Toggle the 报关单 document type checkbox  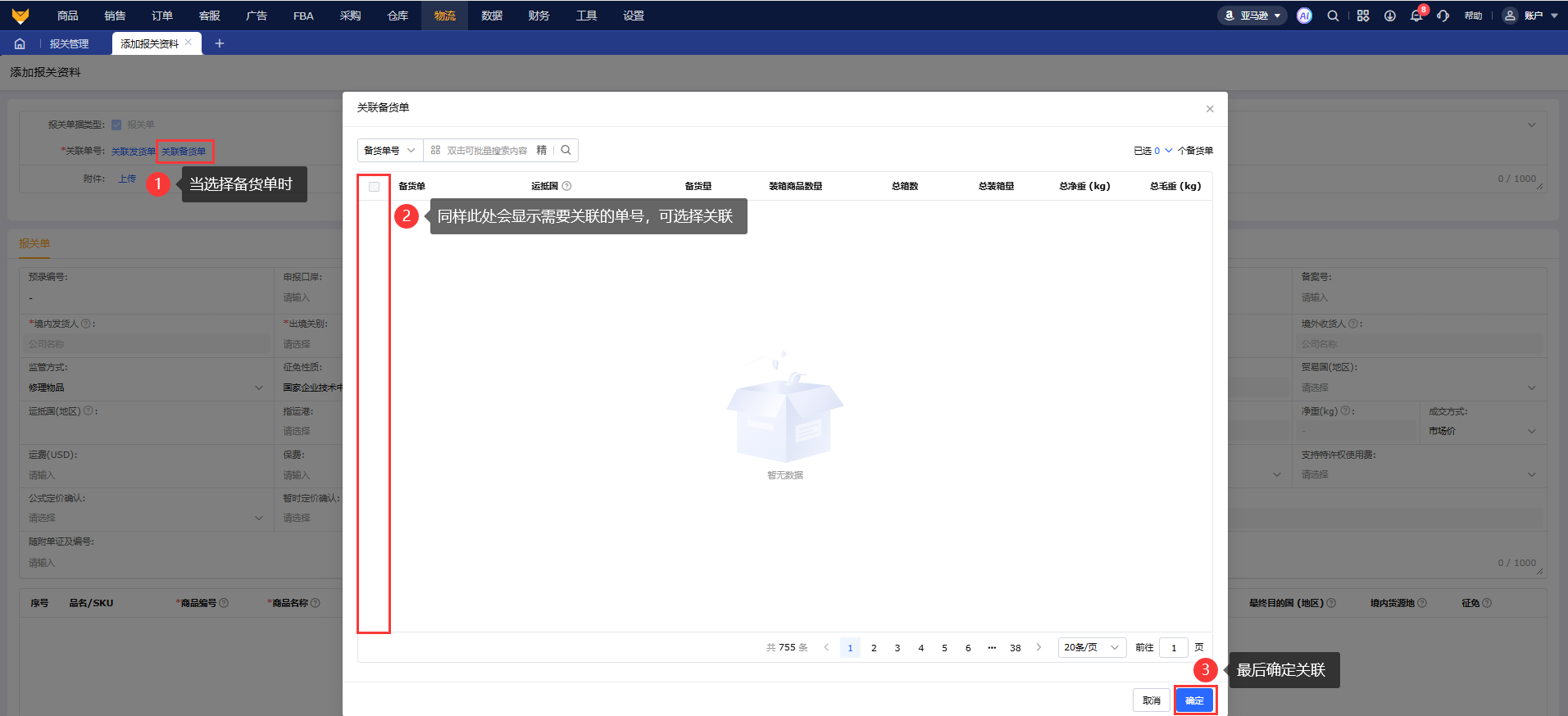(x=116, y=125)
